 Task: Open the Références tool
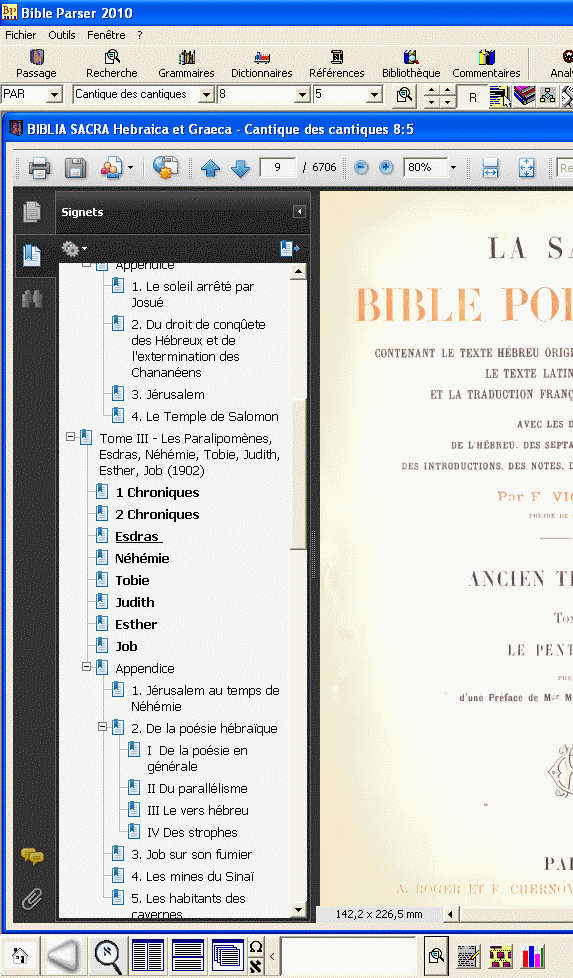point(337,64)
